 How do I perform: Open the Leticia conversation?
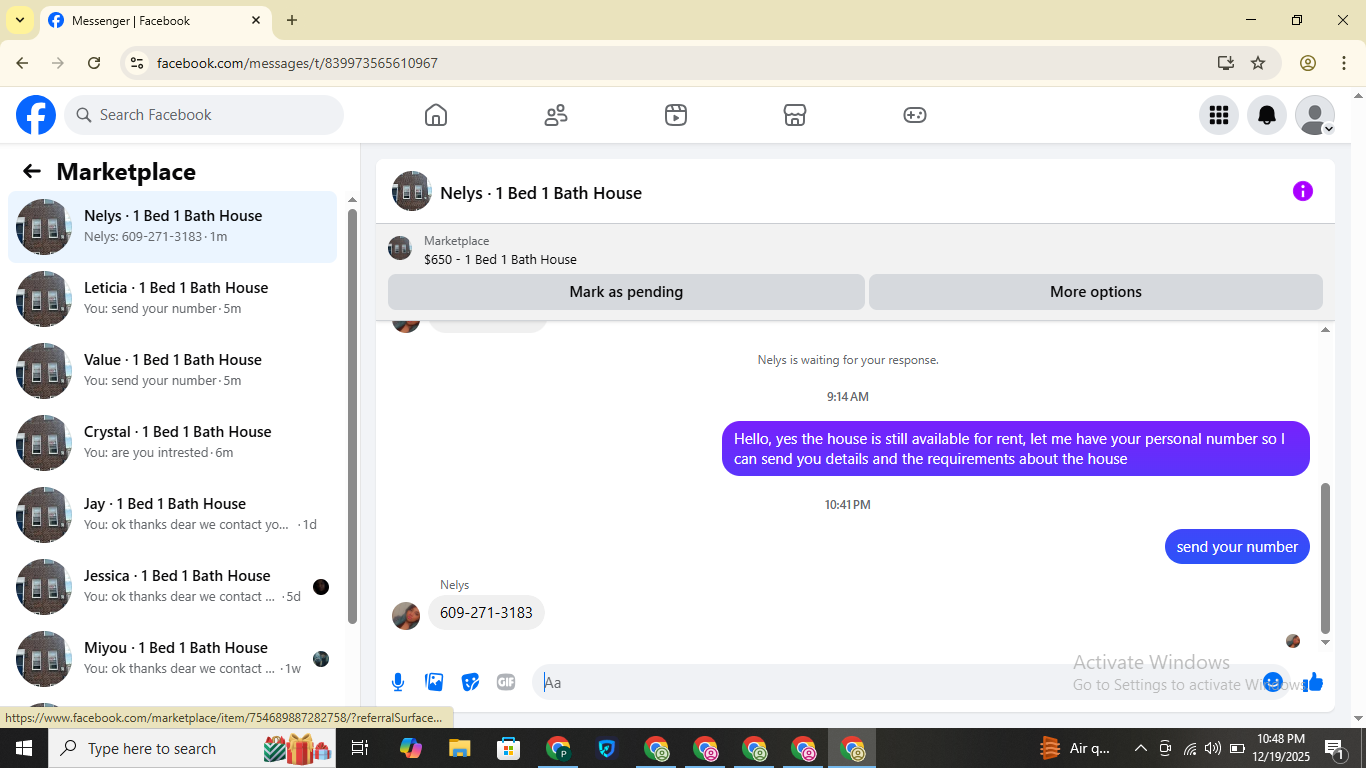[x=172, y=299]
